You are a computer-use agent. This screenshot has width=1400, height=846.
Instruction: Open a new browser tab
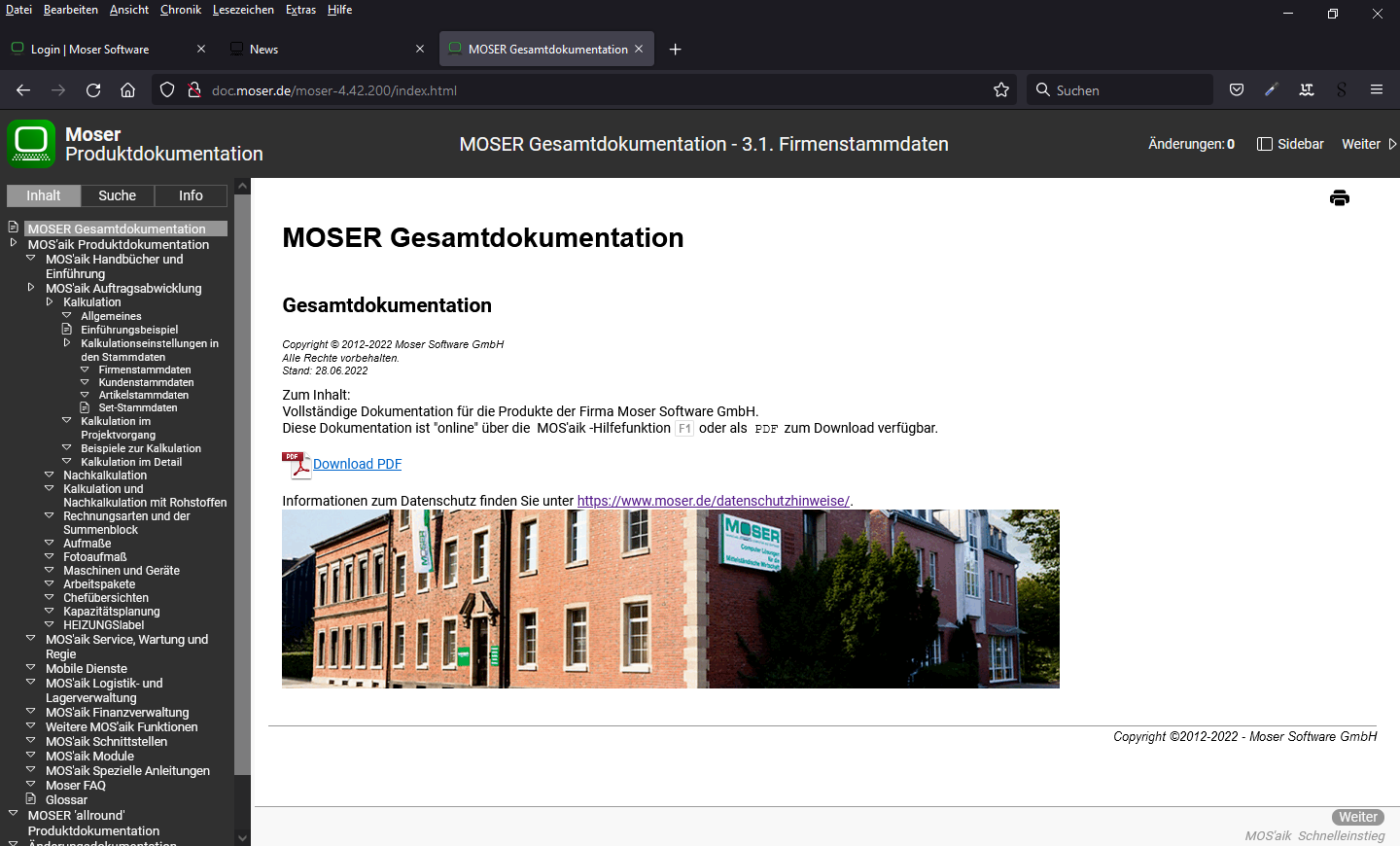pyautogui.click(x=675, y=49)
